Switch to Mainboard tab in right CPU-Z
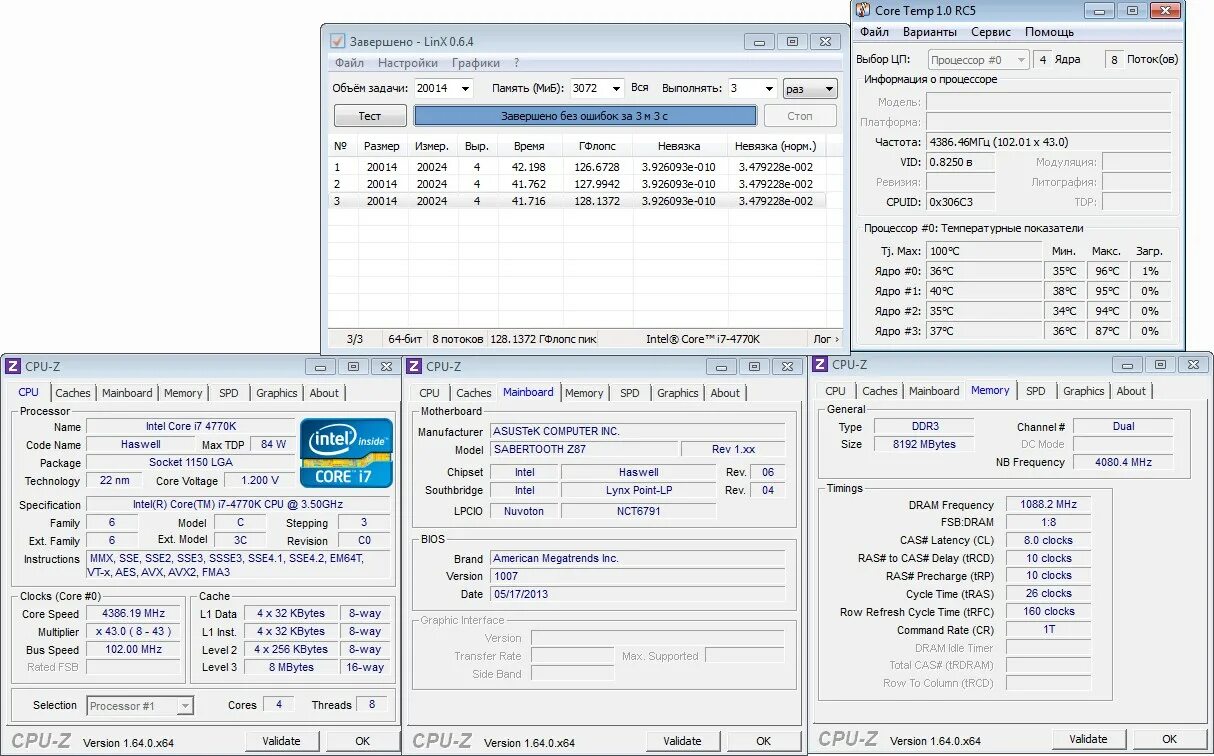The image size is (1214, 756). (934, 391)
